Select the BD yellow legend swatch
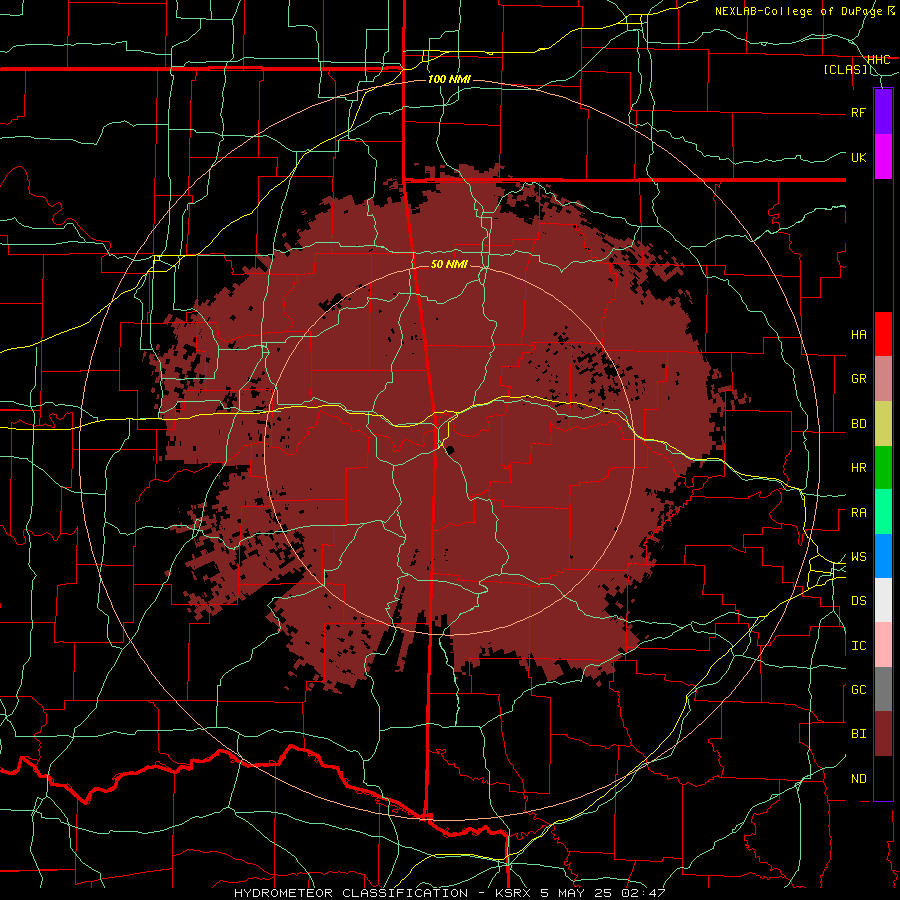 point(883,424)
